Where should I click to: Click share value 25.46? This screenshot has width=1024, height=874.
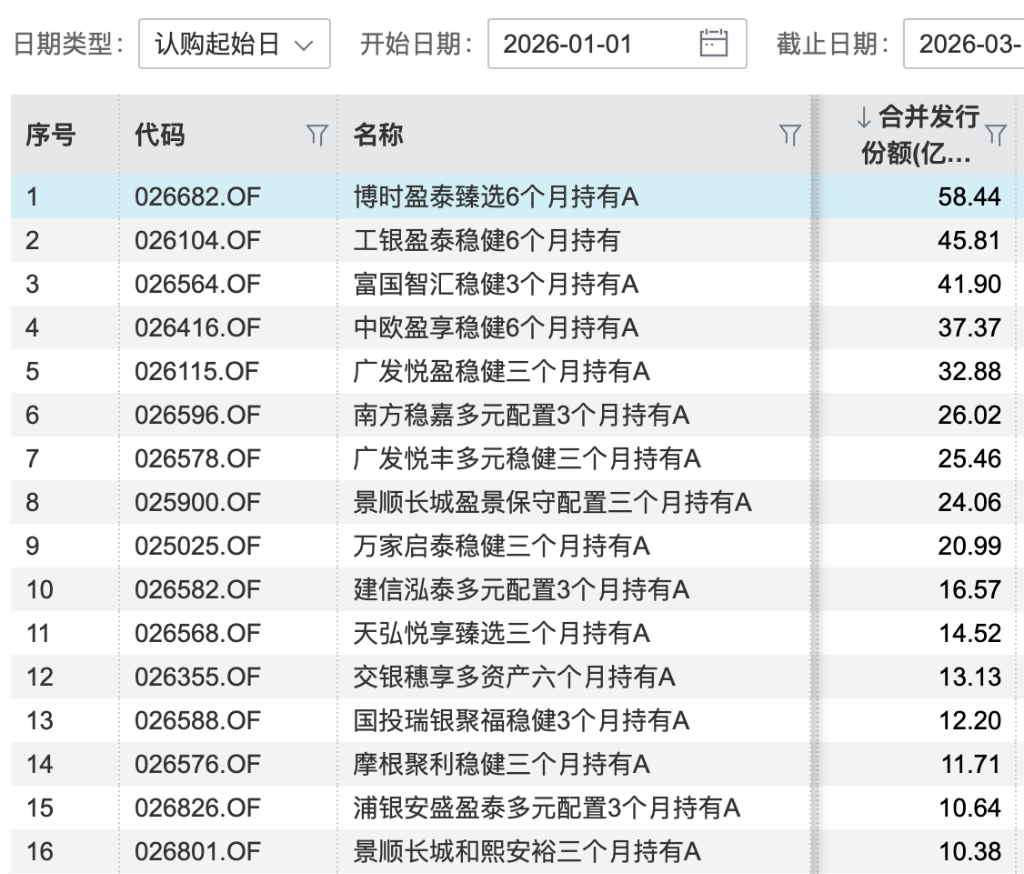[969, 459]
